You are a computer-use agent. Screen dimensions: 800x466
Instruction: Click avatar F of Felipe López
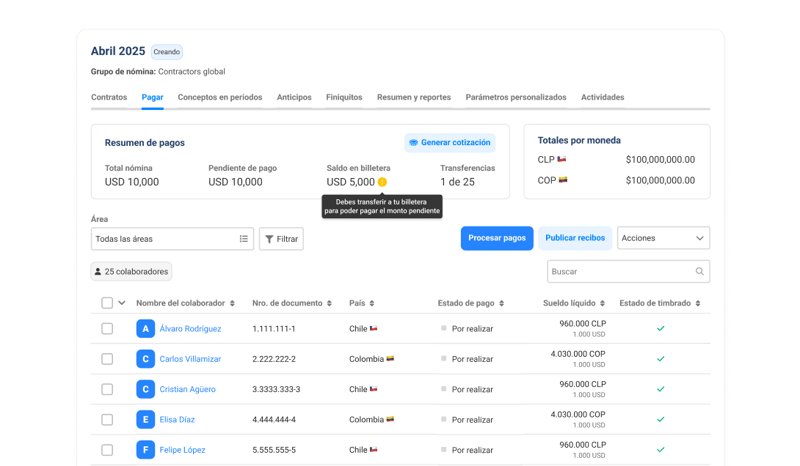145,450
